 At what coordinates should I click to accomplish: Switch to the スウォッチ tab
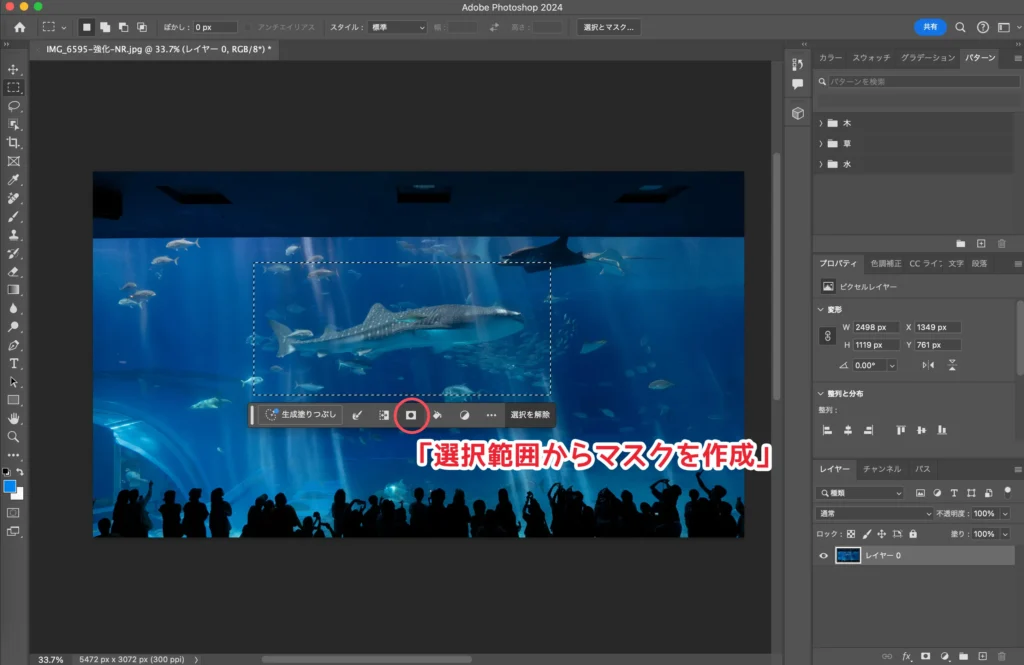pyautogui.click(x=870, y=58)
